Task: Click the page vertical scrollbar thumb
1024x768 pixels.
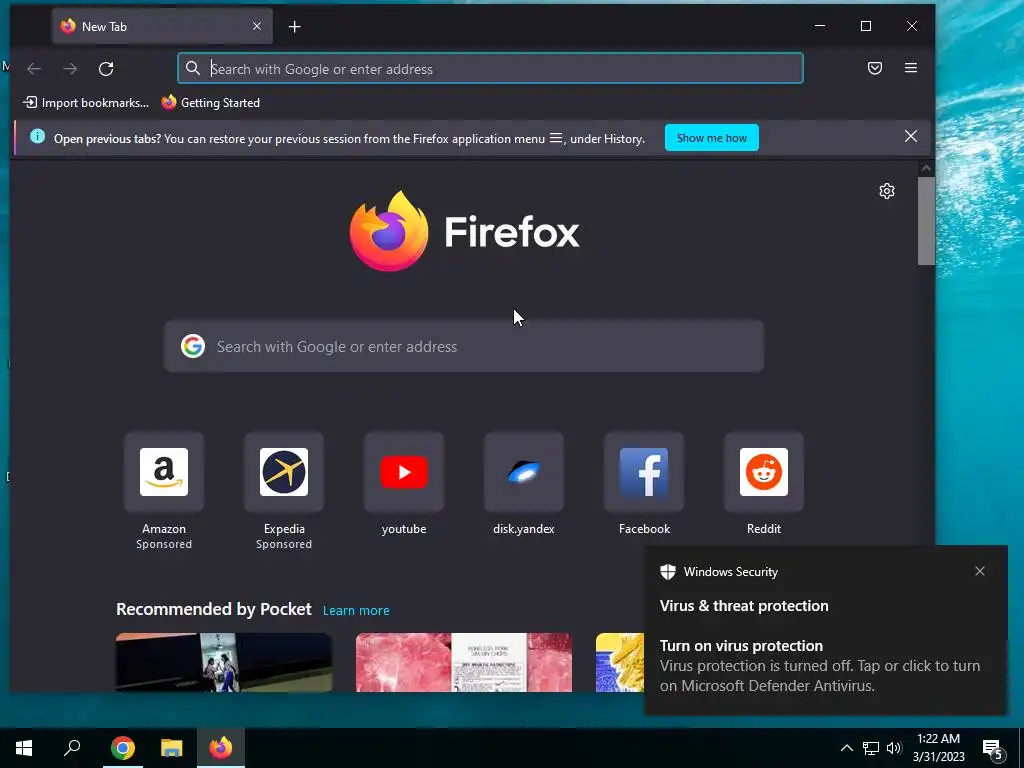Action: (926, 221)
